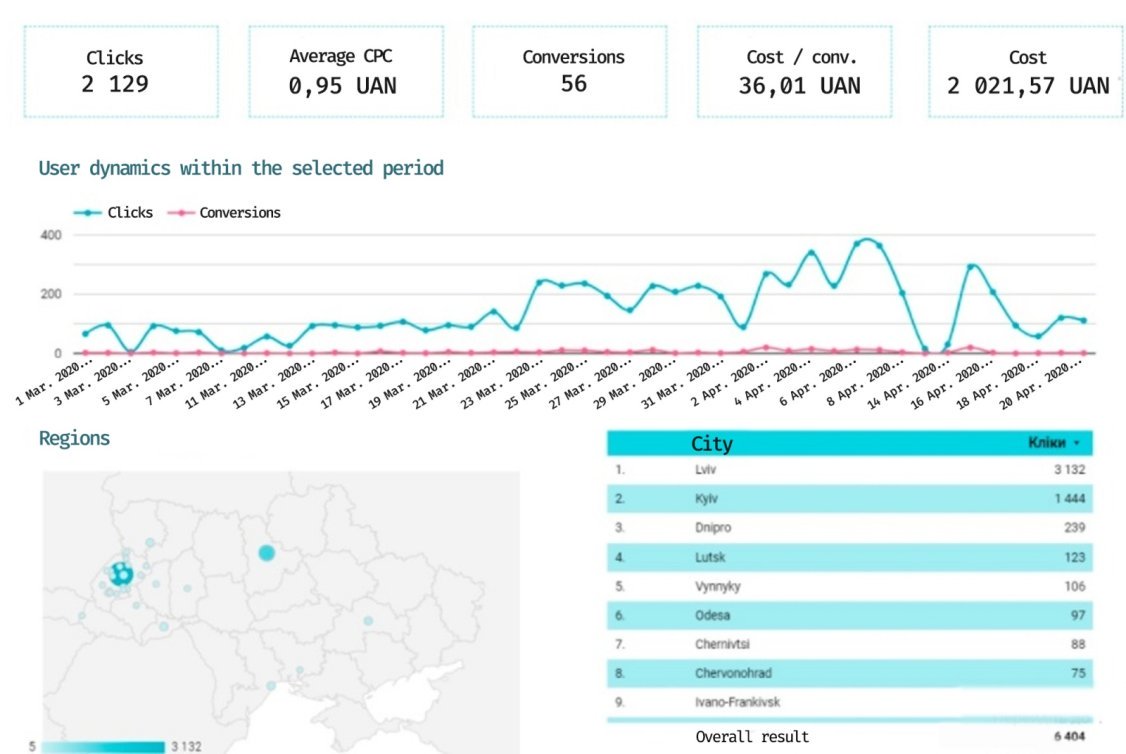This screenshot has height=754, width=1126.
Task: Click the City column header
Action: point(712,443)
